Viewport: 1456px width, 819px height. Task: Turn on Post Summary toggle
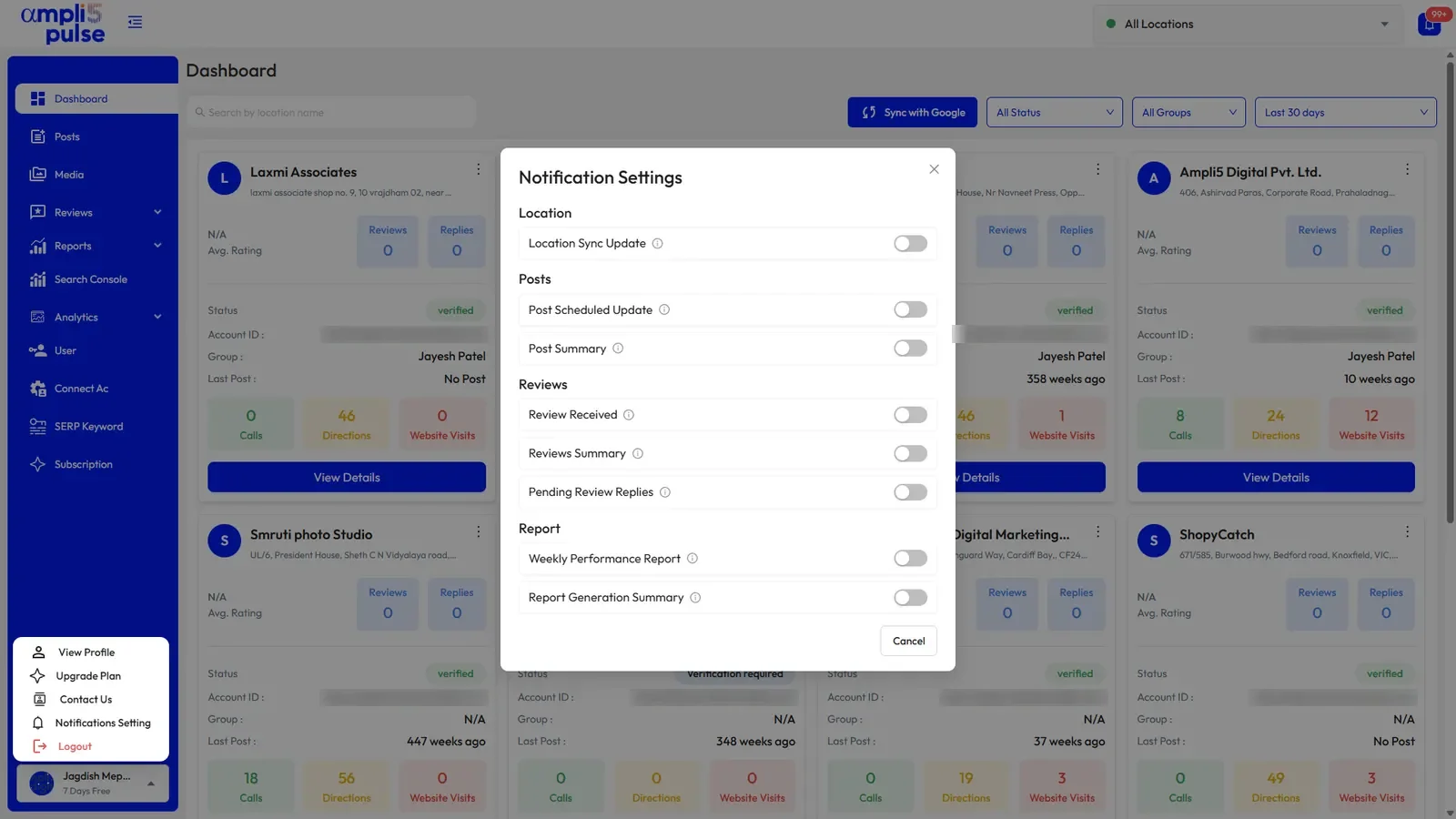[910, 349]
